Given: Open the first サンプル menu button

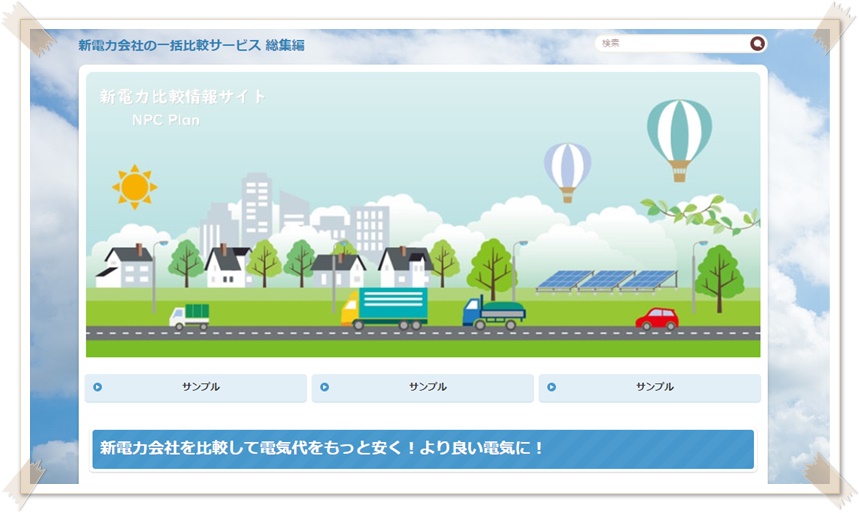Looking at the screenshot, I should [196, 387].
